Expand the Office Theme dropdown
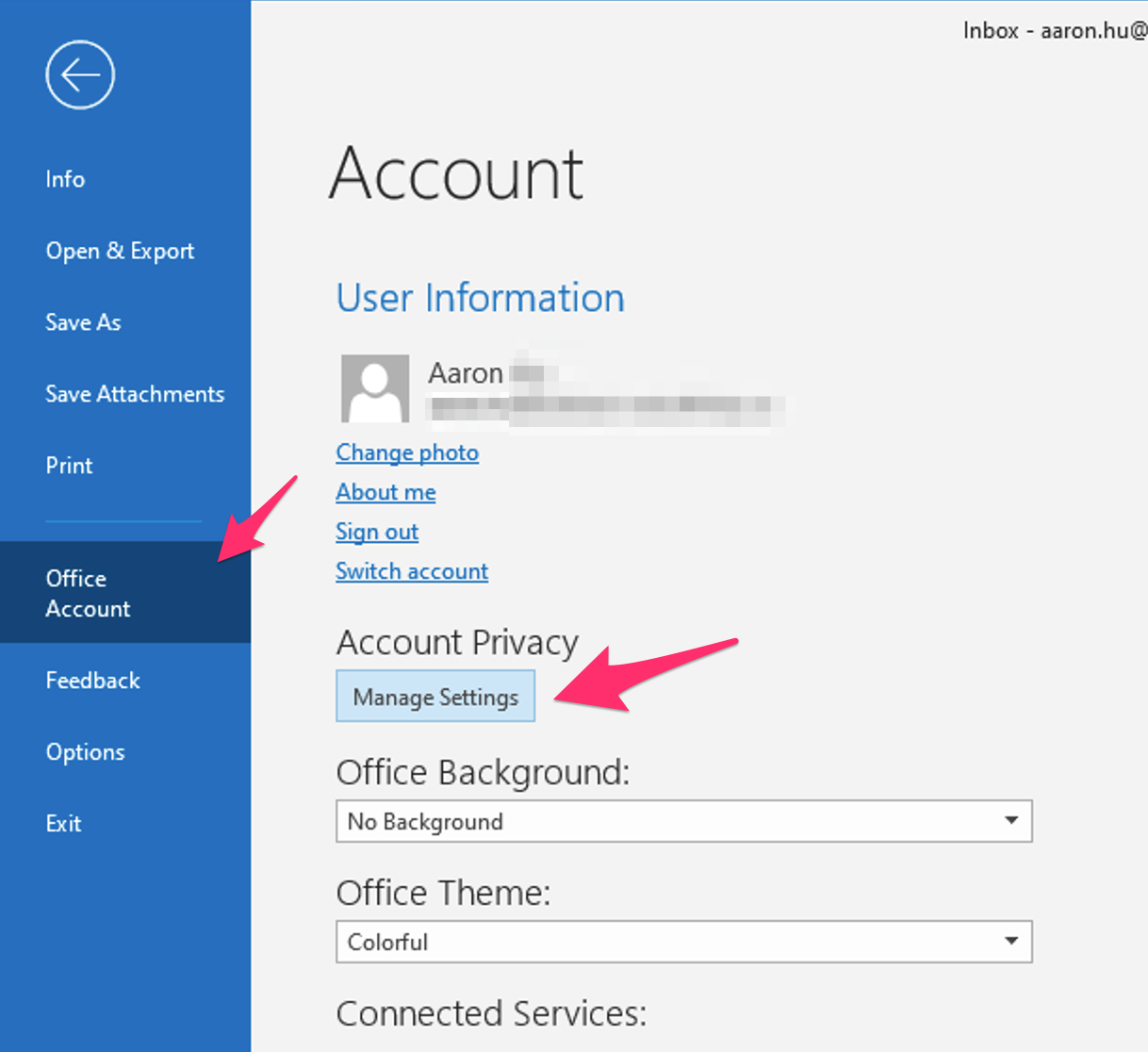This screenshot has height=1052, width=1148. [x=1012, y=941]
